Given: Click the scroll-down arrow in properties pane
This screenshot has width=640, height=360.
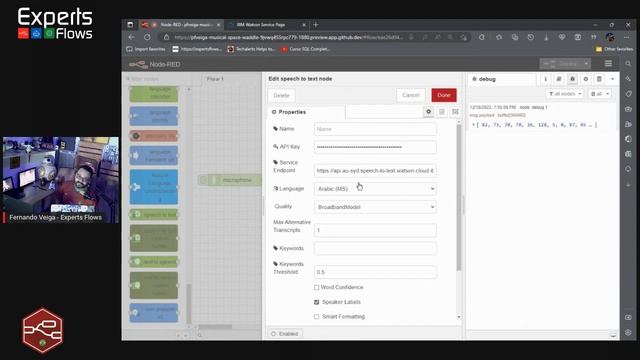Looking at the screenshot, I should (459, 317).
